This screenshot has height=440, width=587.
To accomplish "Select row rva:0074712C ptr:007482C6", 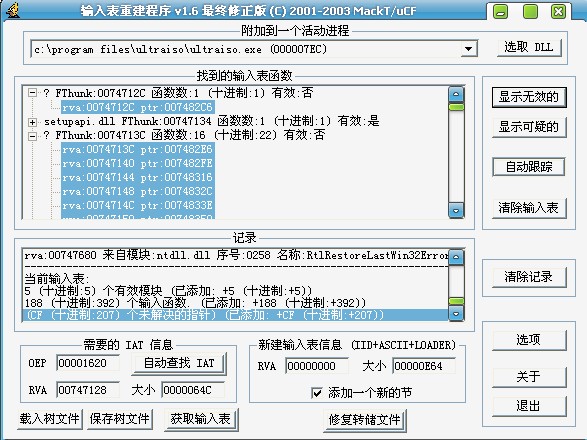I will pos(138,107).
